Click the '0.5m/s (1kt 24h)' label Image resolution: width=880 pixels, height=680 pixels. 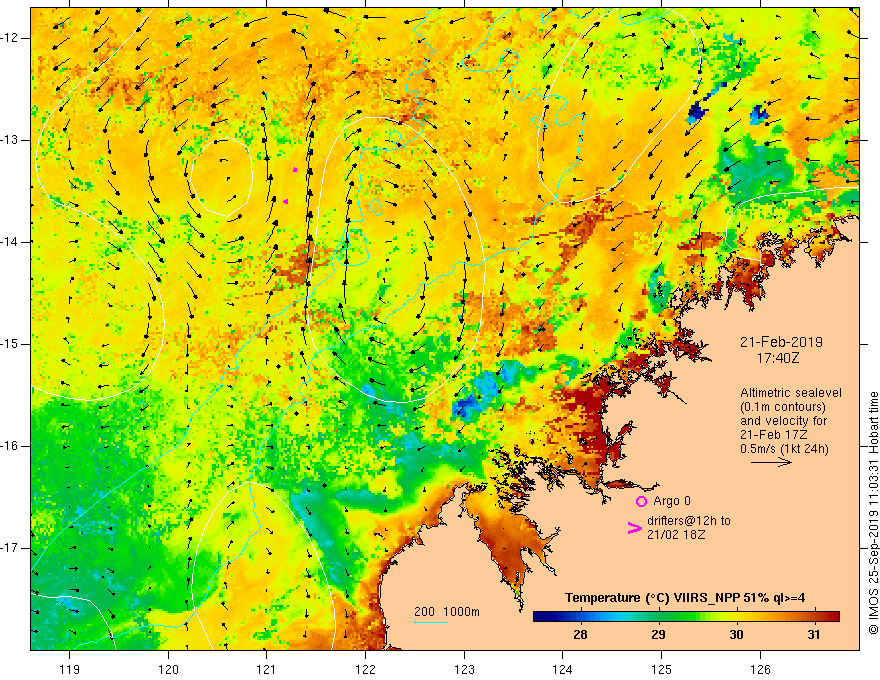click(x=784, y=449)
